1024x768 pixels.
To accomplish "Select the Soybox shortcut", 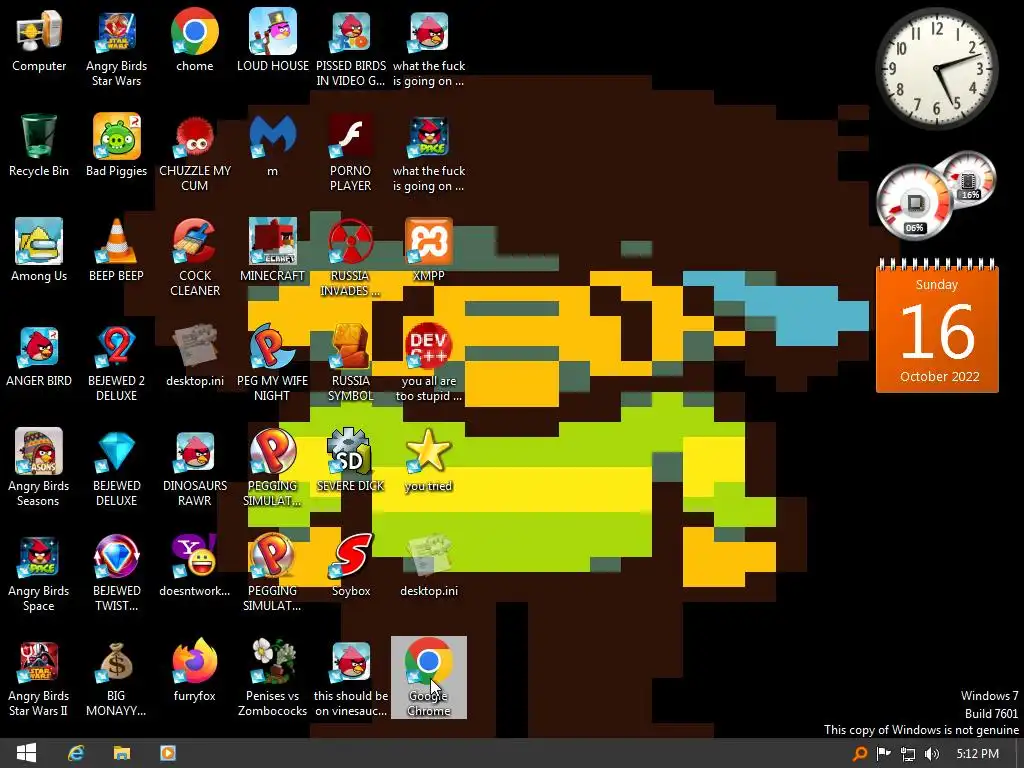I will tap(351, 566).
